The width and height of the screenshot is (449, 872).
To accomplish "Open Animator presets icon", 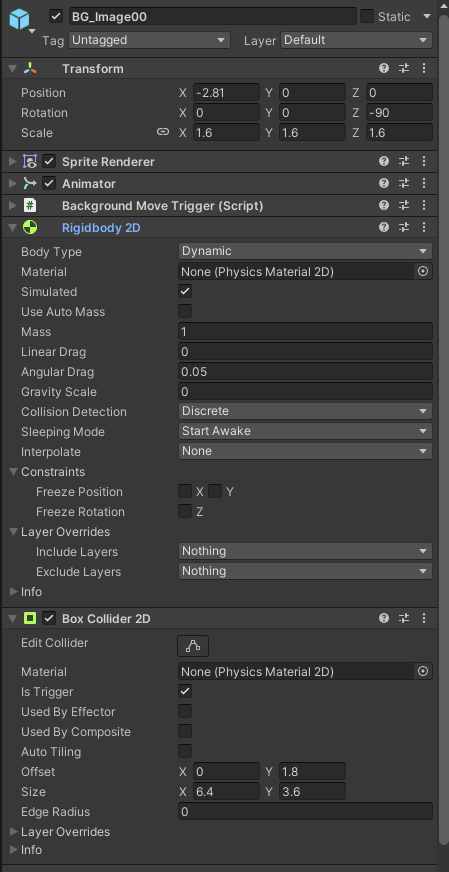I will (404, 183).
